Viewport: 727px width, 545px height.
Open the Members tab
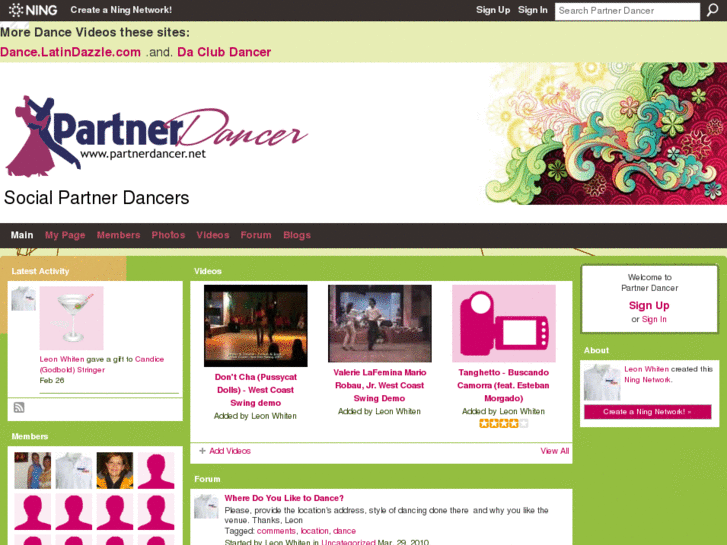(x=118, y=235)
